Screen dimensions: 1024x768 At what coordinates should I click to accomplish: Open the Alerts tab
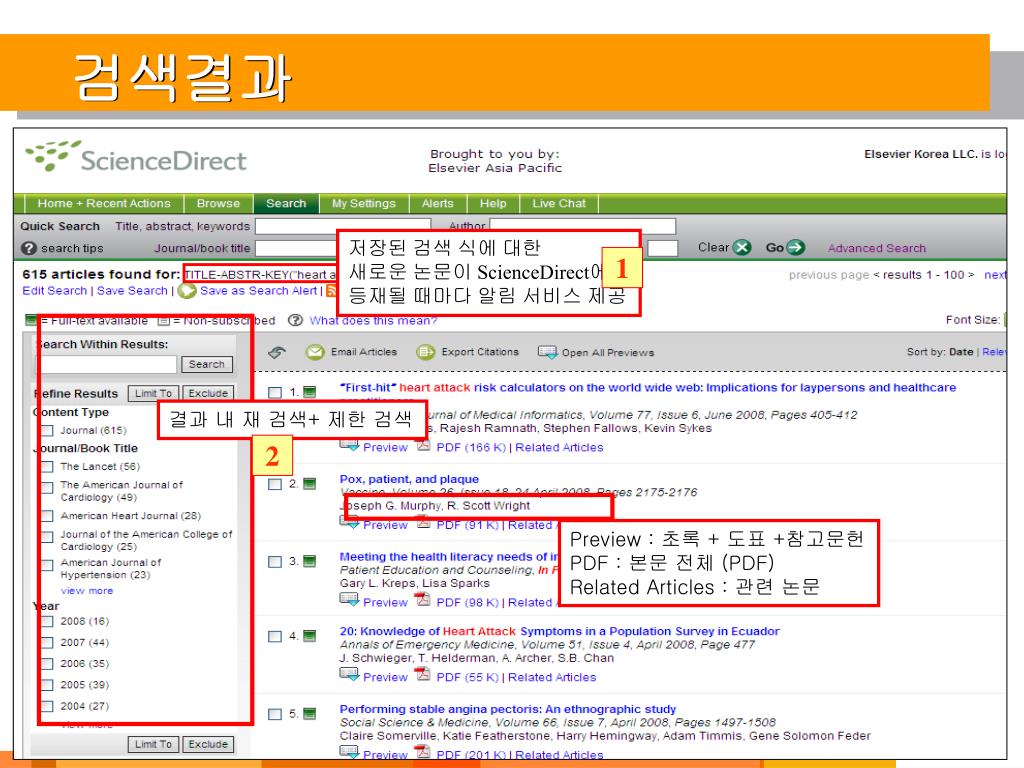tap(438, 203)
